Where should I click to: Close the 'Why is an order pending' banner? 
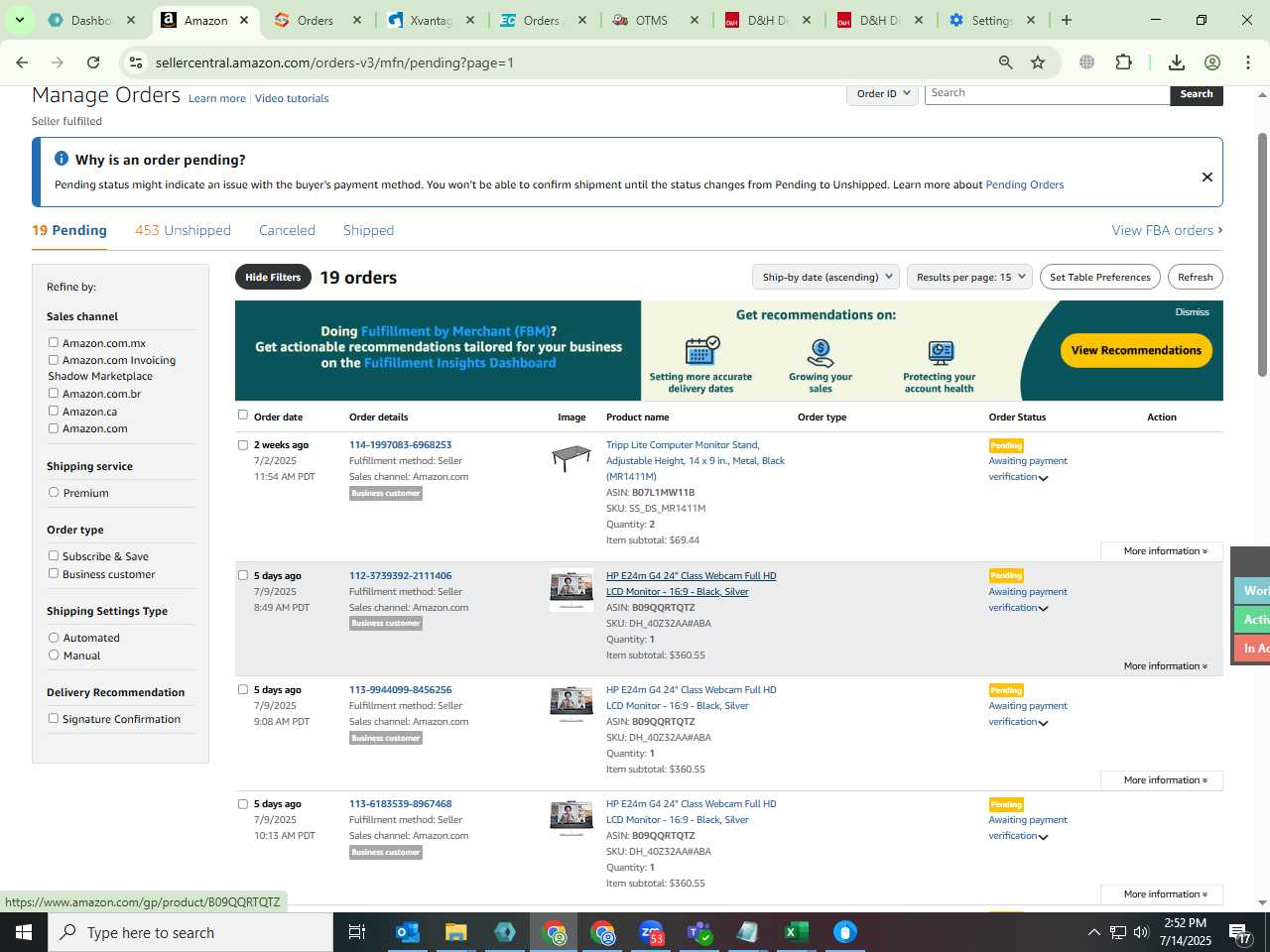[x=1207, y=177]
